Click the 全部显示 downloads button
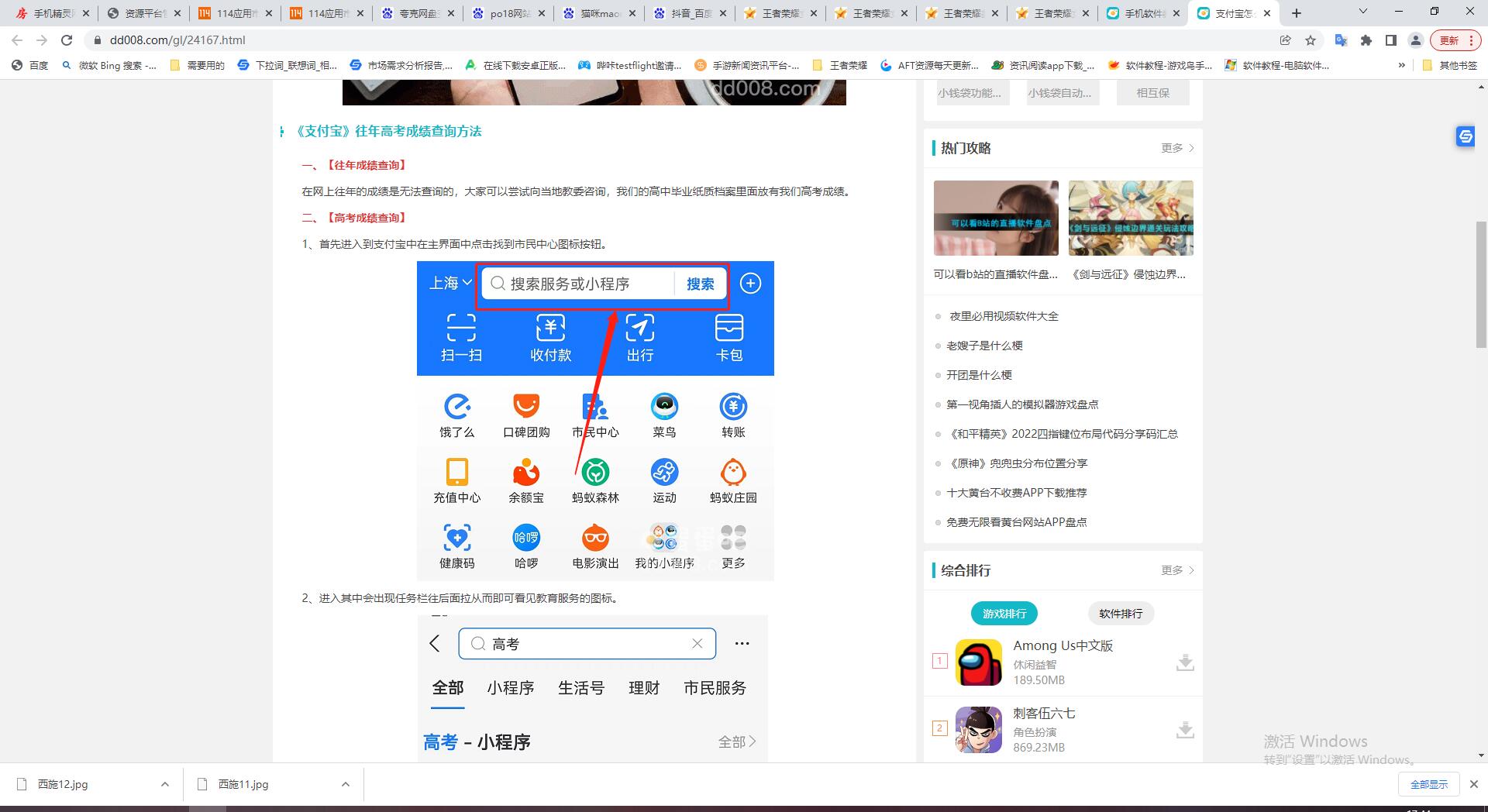Image resolution: width=1488 pixels, height=812 pixels. tap(1429, 784)
